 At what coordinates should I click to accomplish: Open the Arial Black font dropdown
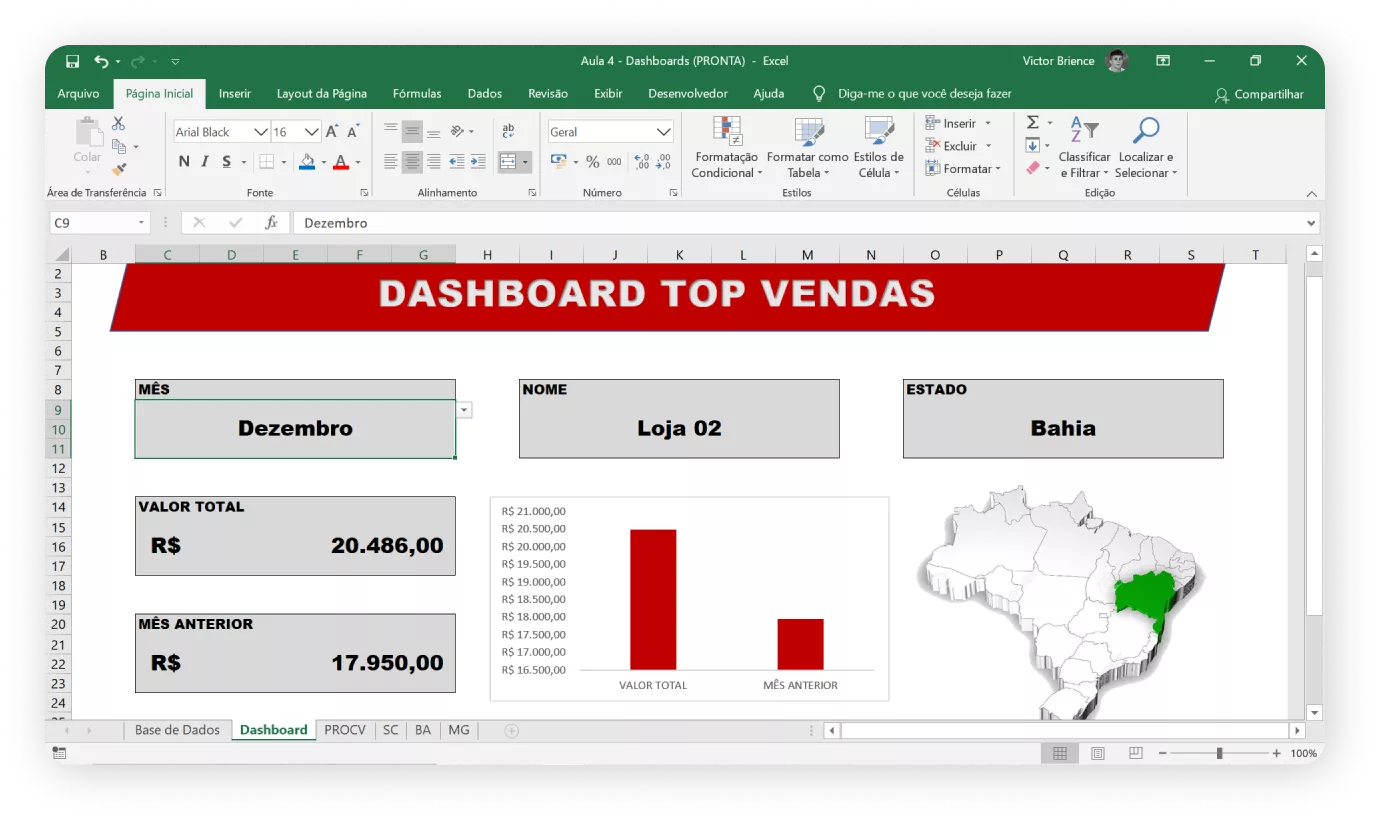point(260,132)
